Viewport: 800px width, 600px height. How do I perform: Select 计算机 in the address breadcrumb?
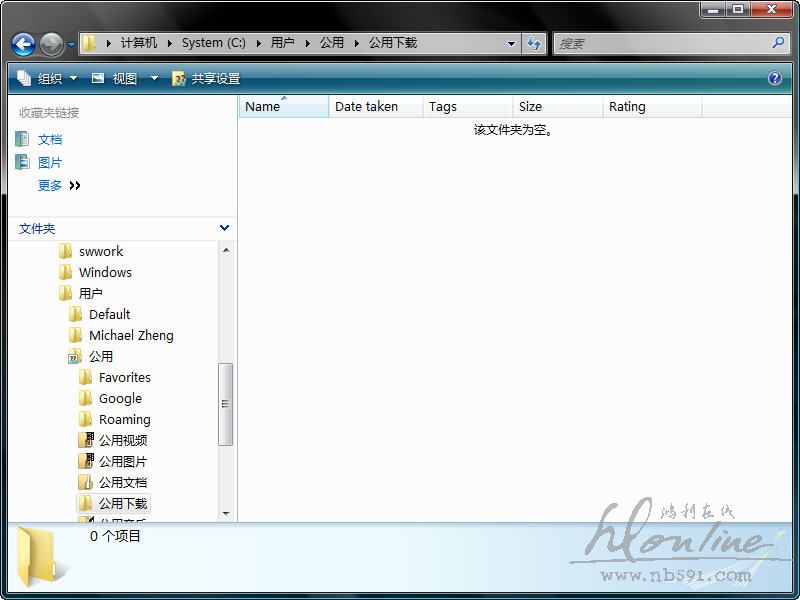[x=138, y=43]
